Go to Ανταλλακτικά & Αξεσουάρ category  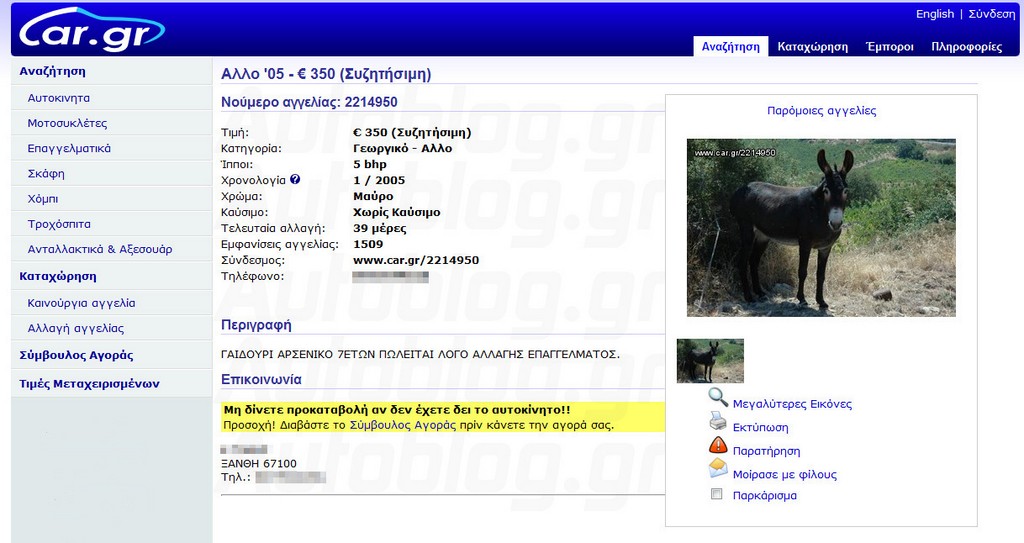coord(100,249)
